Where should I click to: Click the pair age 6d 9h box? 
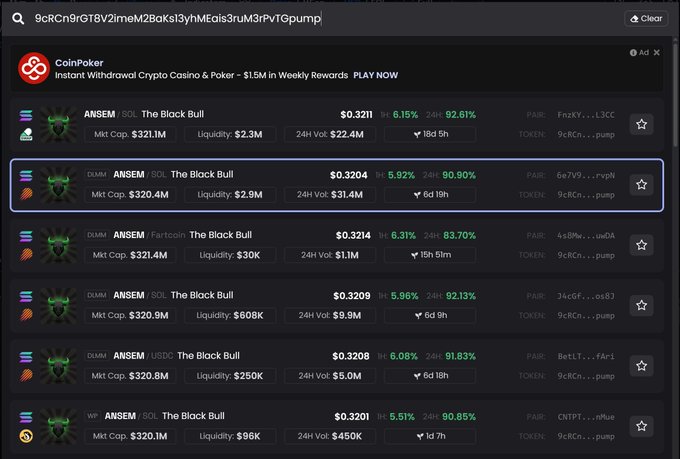430,315
